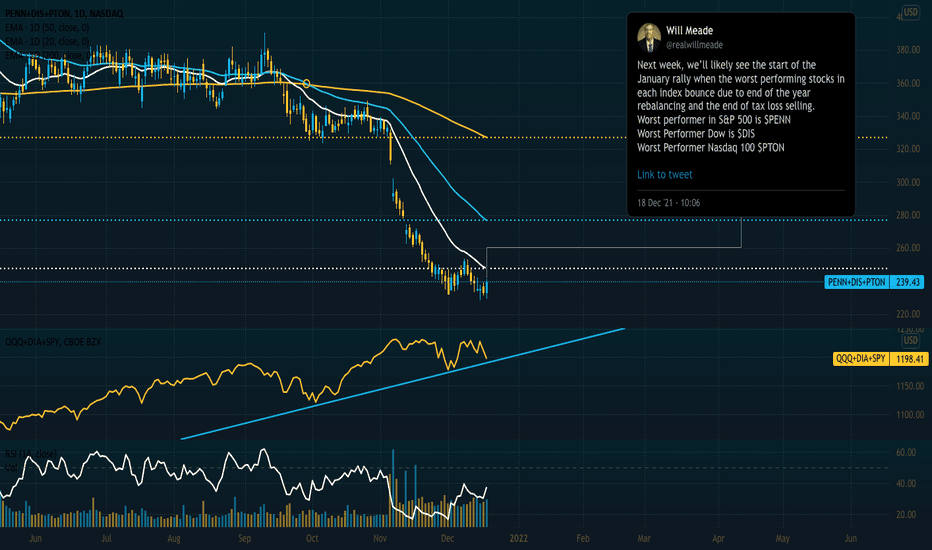Click the 340.00 price axis label

908,116
